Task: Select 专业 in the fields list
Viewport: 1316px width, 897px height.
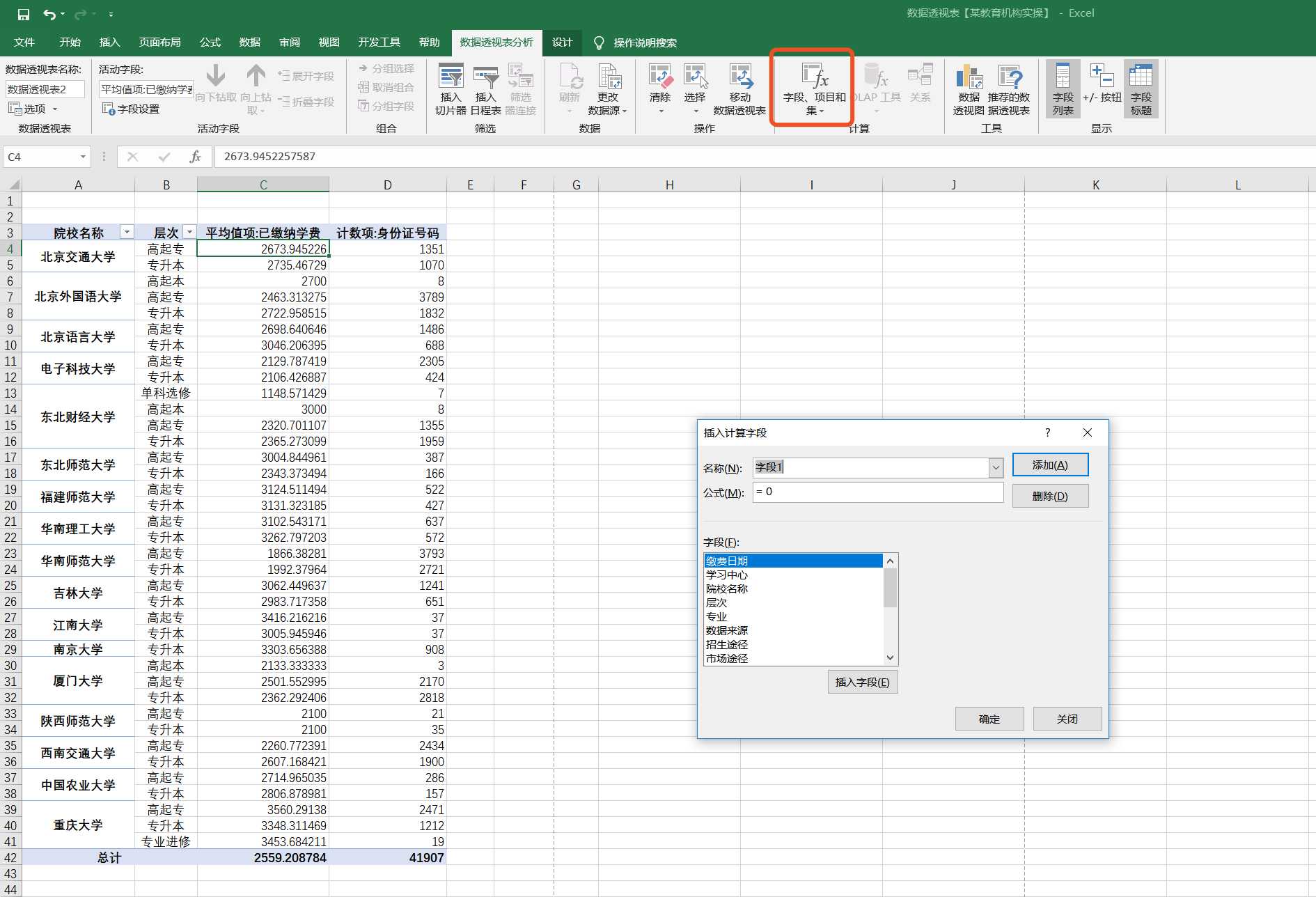Action: coord(793,616)
